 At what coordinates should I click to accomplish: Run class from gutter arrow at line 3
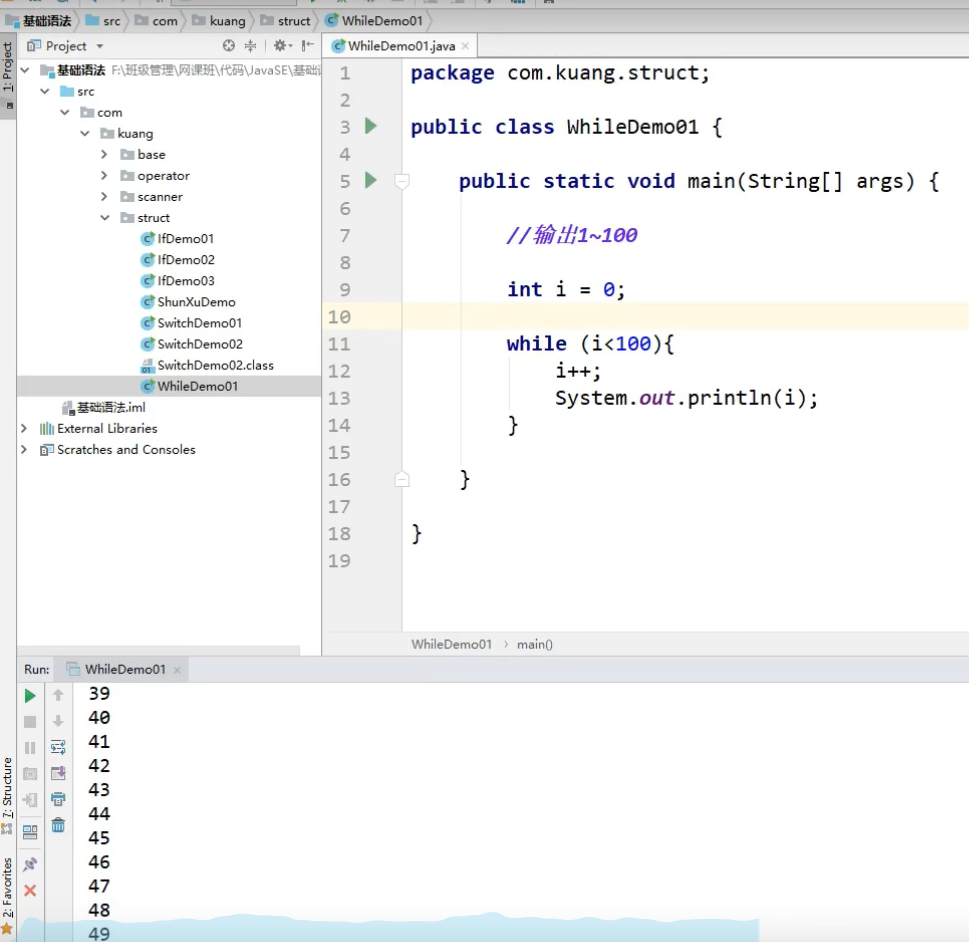point(371,126)
